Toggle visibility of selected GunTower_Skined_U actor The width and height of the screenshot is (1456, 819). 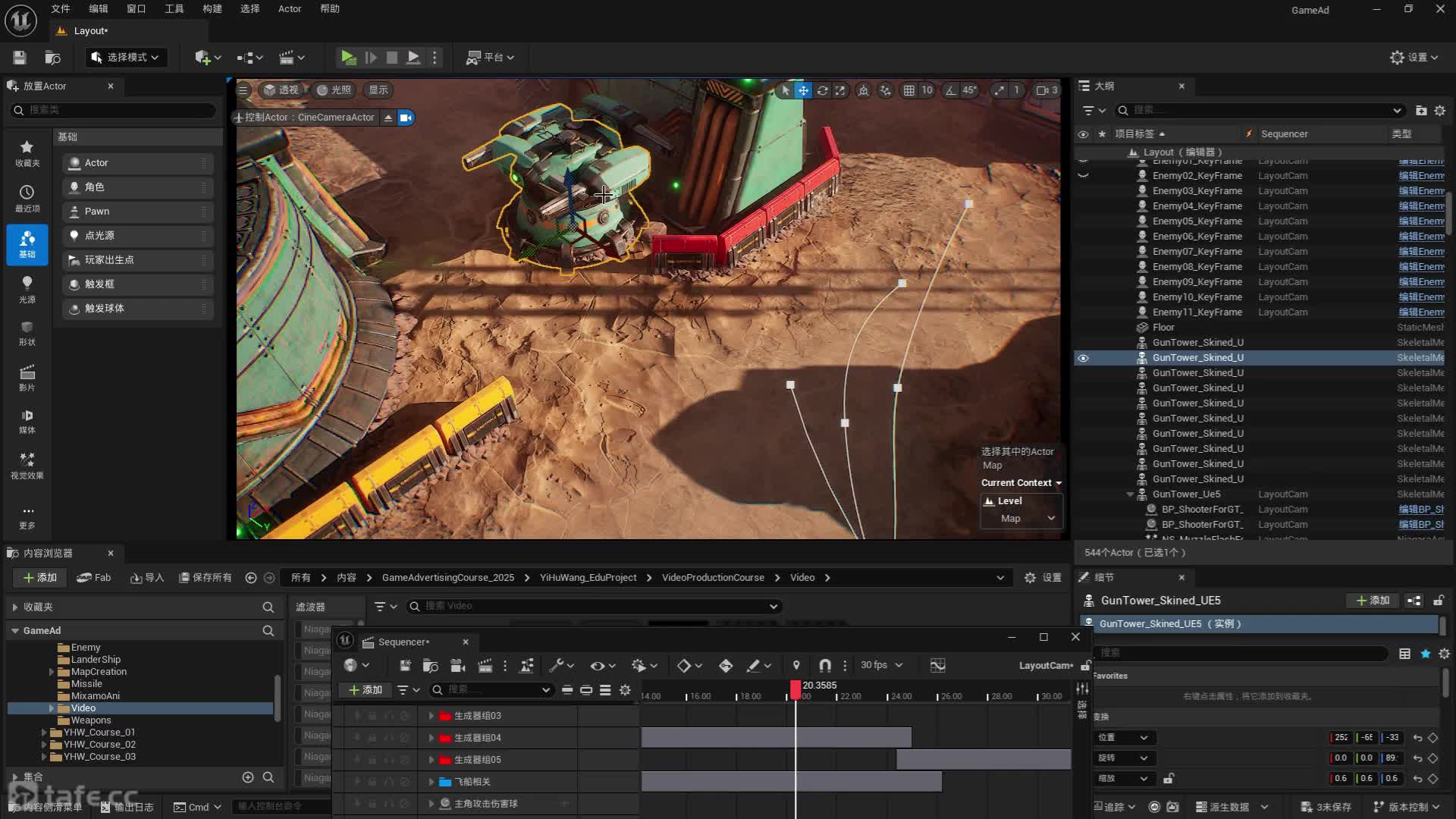pos(1083,358)
